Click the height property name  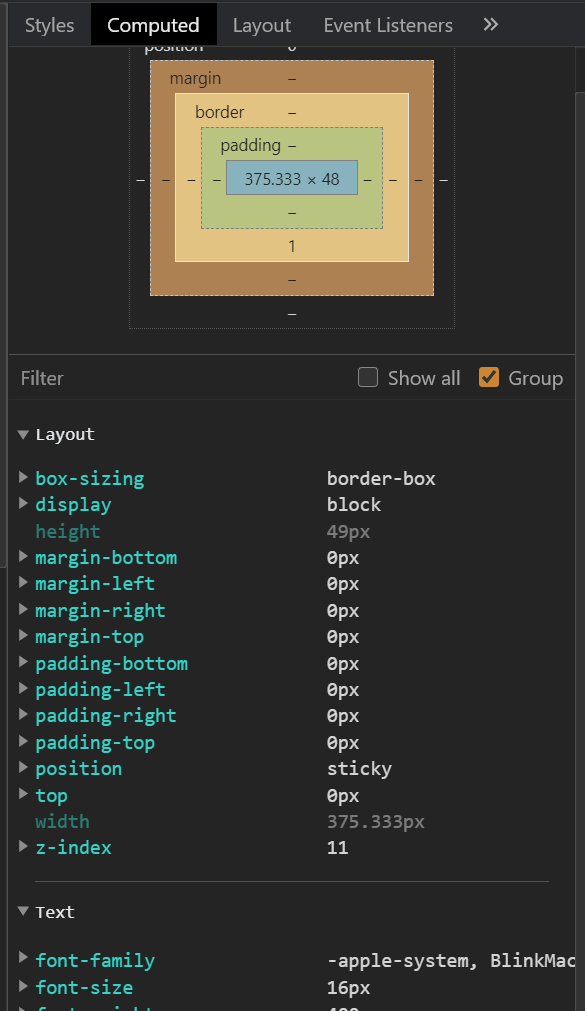click(x=68, y=532)
